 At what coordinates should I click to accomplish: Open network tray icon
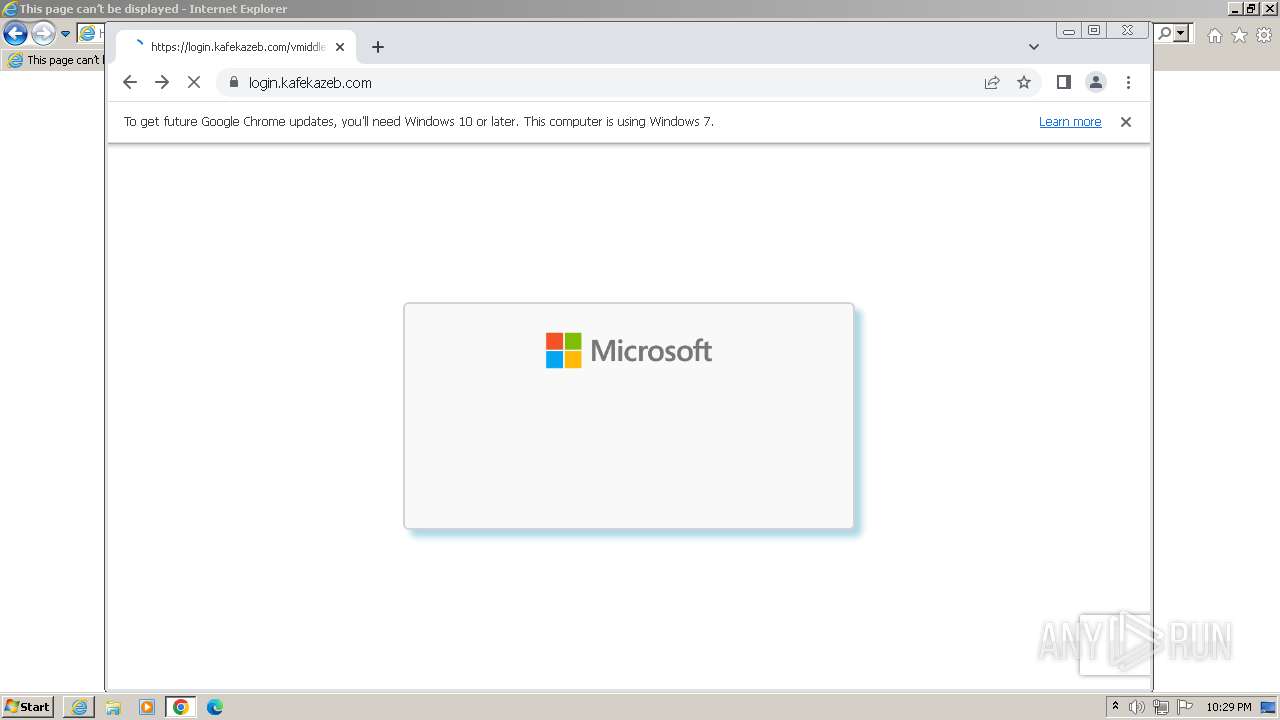[x=1161, y=707]
